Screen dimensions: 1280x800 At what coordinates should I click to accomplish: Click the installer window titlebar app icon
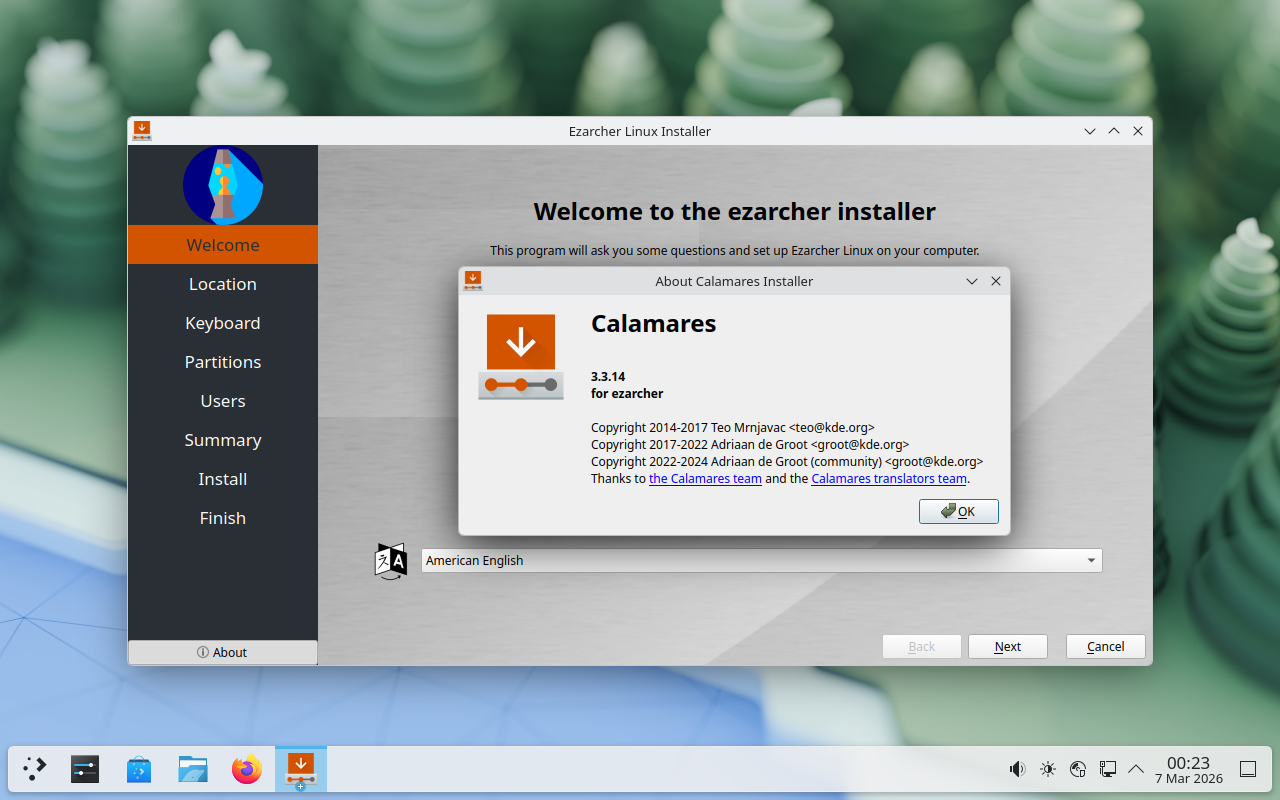(142, 131)
